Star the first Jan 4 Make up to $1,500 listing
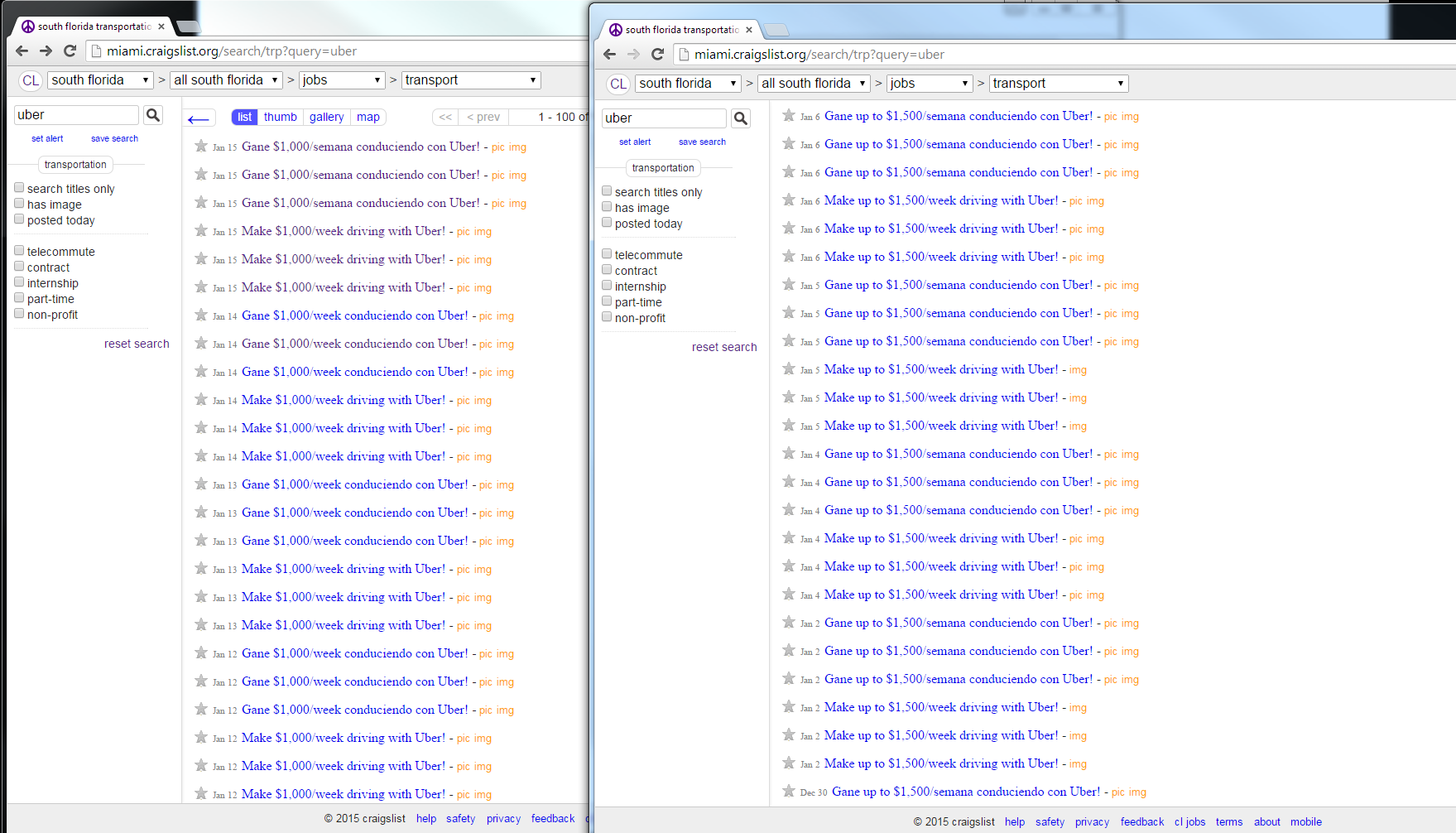 pos(789,538)
